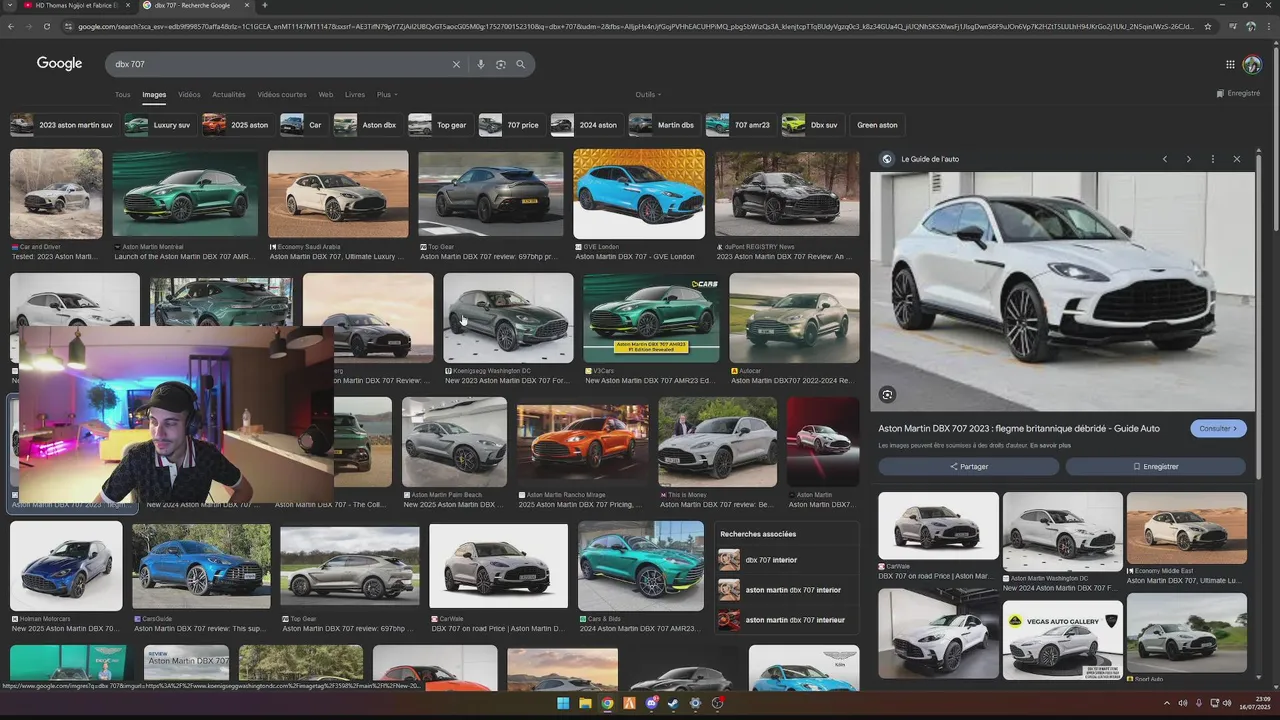Click the 'Consulter' button in preview
Image resolution: width=1280 pixels, height=720 pixels.
point(1218,428)
